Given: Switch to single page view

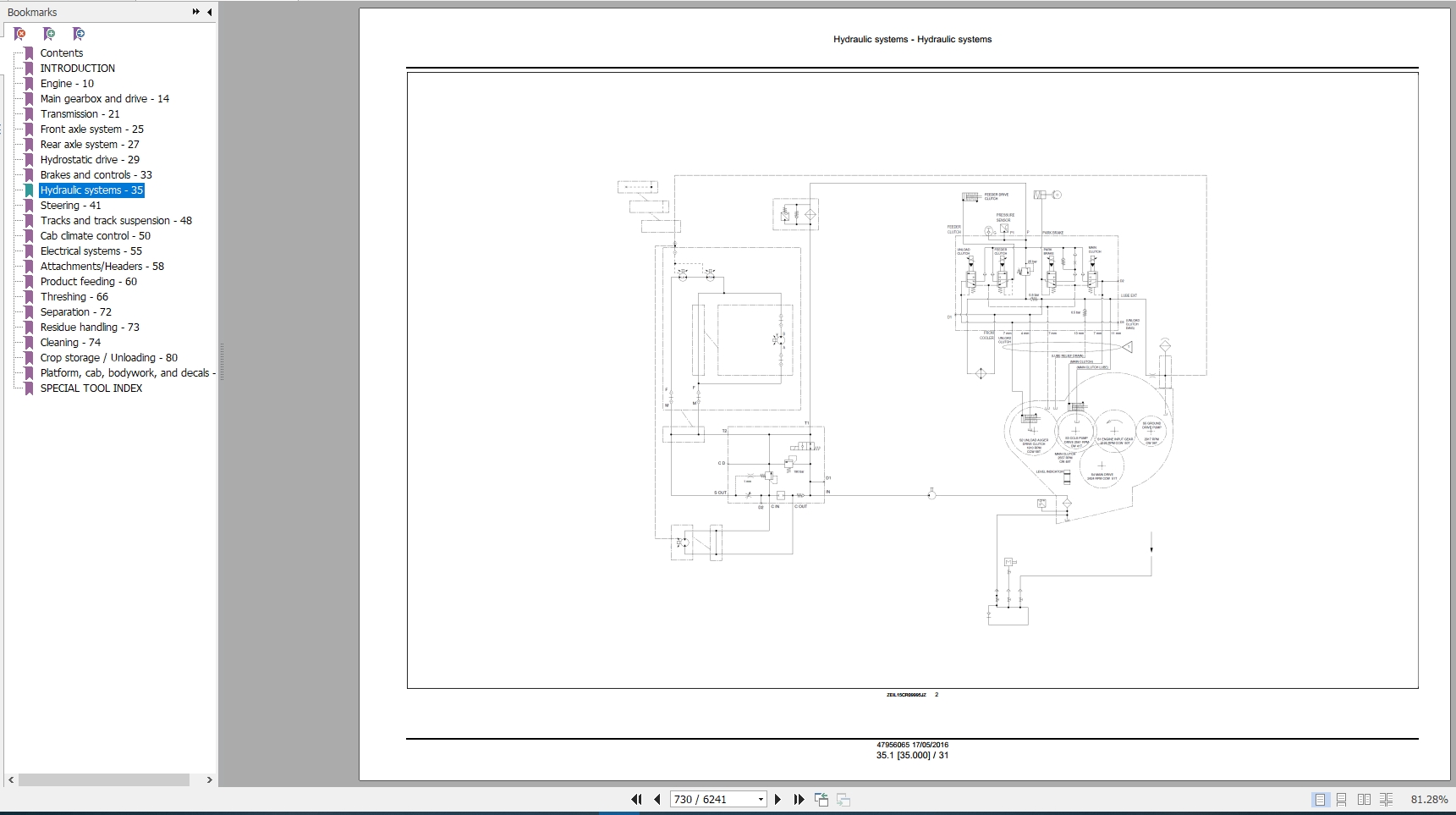Looking at the screenshot, I should [x=1320, y=799].
